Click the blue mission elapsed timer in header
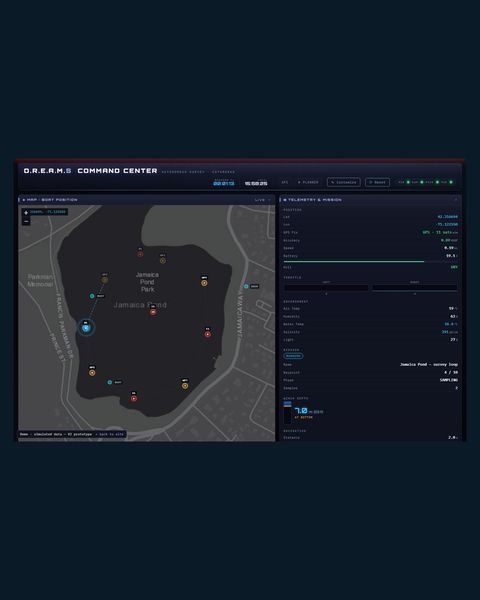 coord(224,183)
